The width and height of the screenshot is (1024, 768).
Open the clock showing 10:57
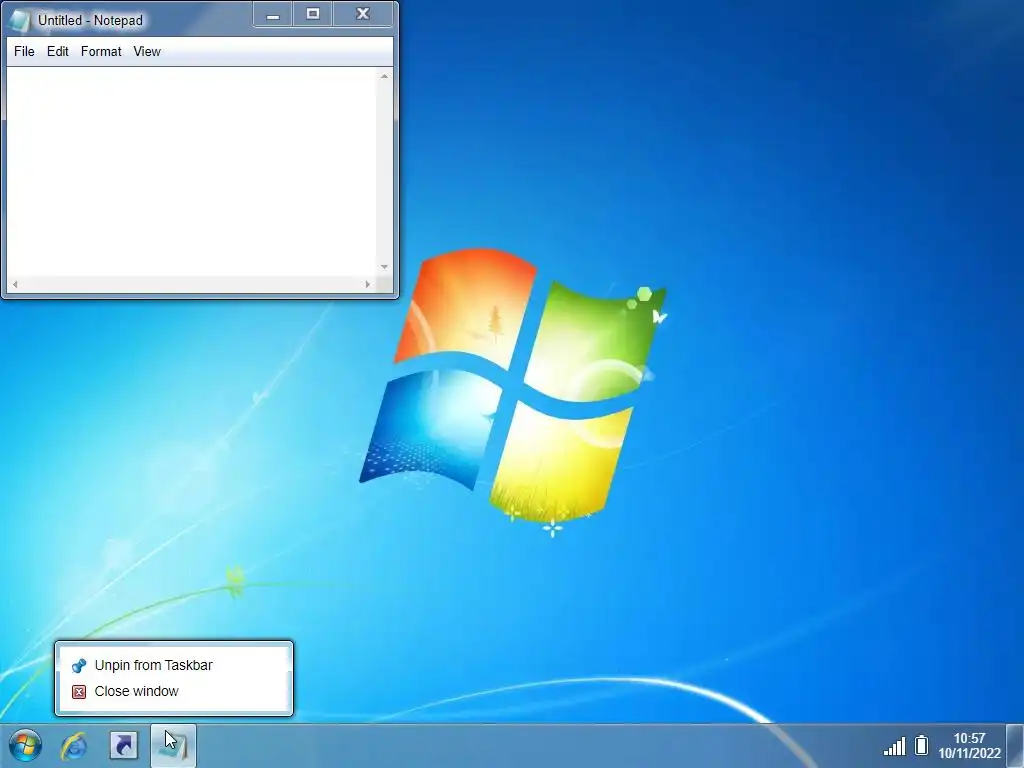pos(969,745)
